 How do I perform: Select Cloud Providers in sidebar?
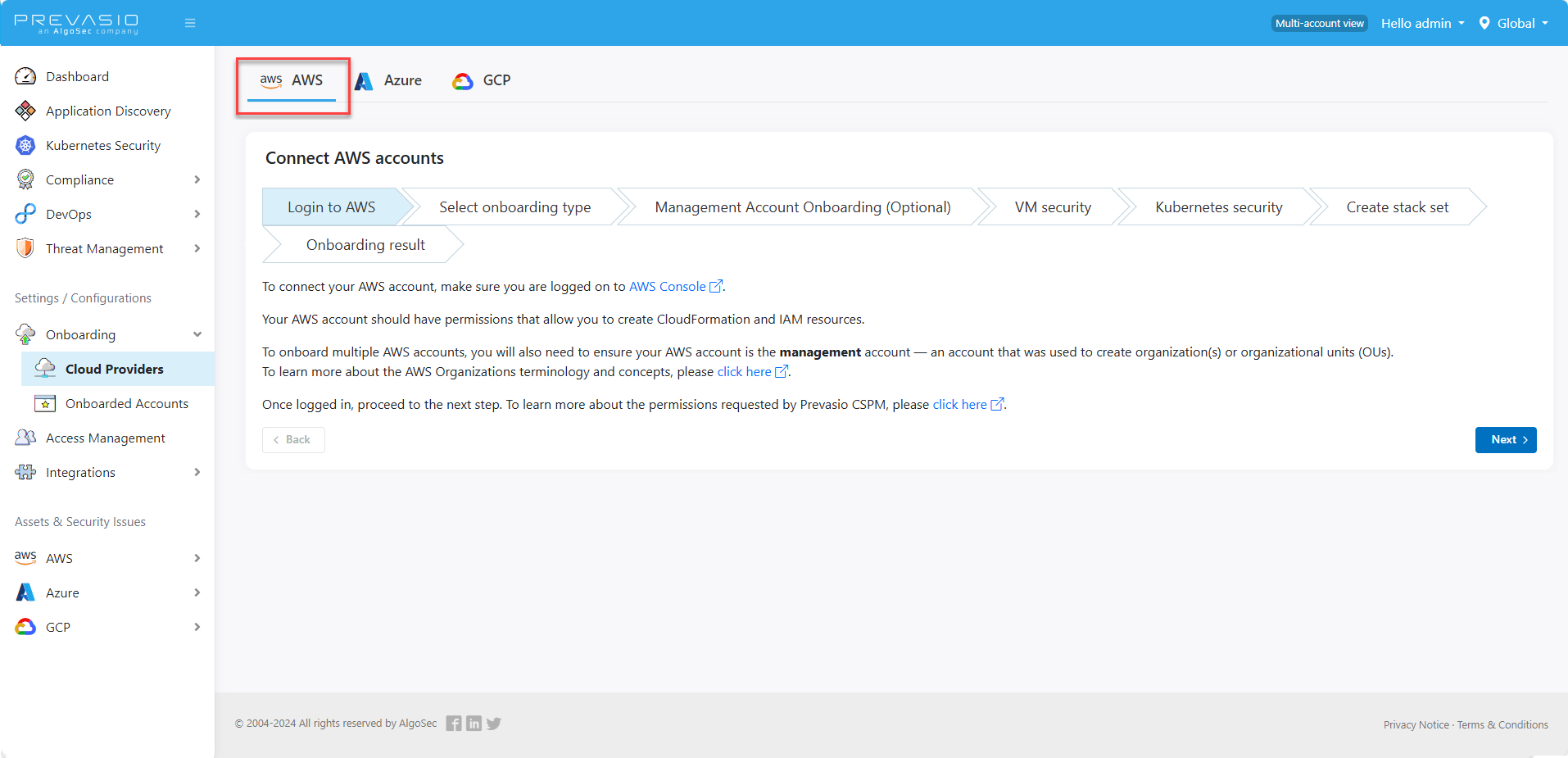click(x=118, y=369)
